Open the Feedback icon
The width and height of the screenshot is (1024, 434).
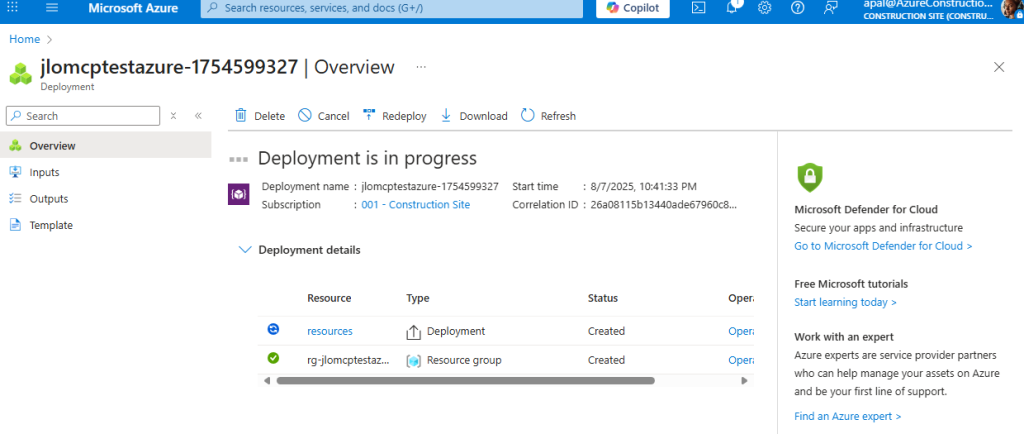click(831, 8)
